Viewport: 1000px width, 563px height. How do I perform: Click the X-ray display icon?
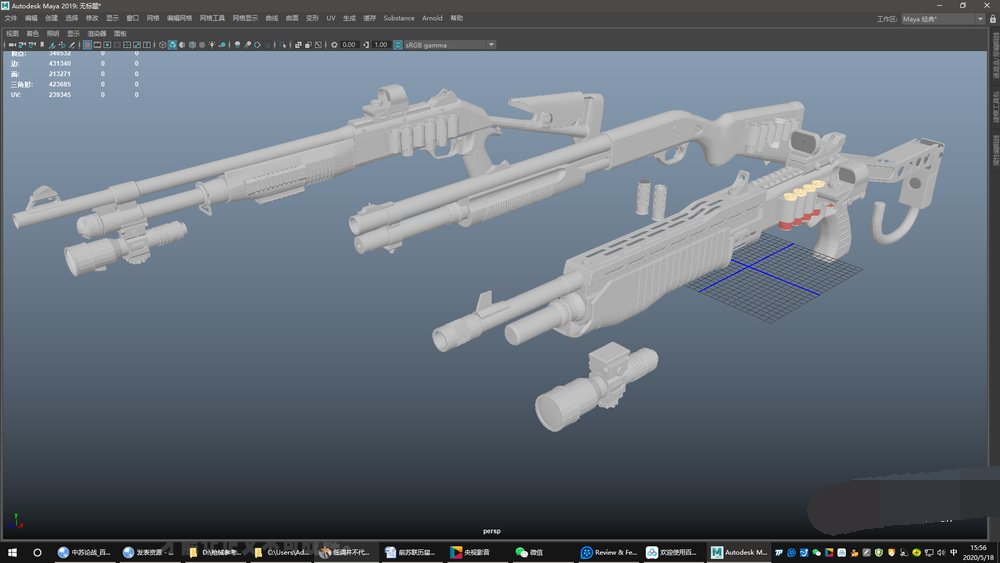point(297,45)
